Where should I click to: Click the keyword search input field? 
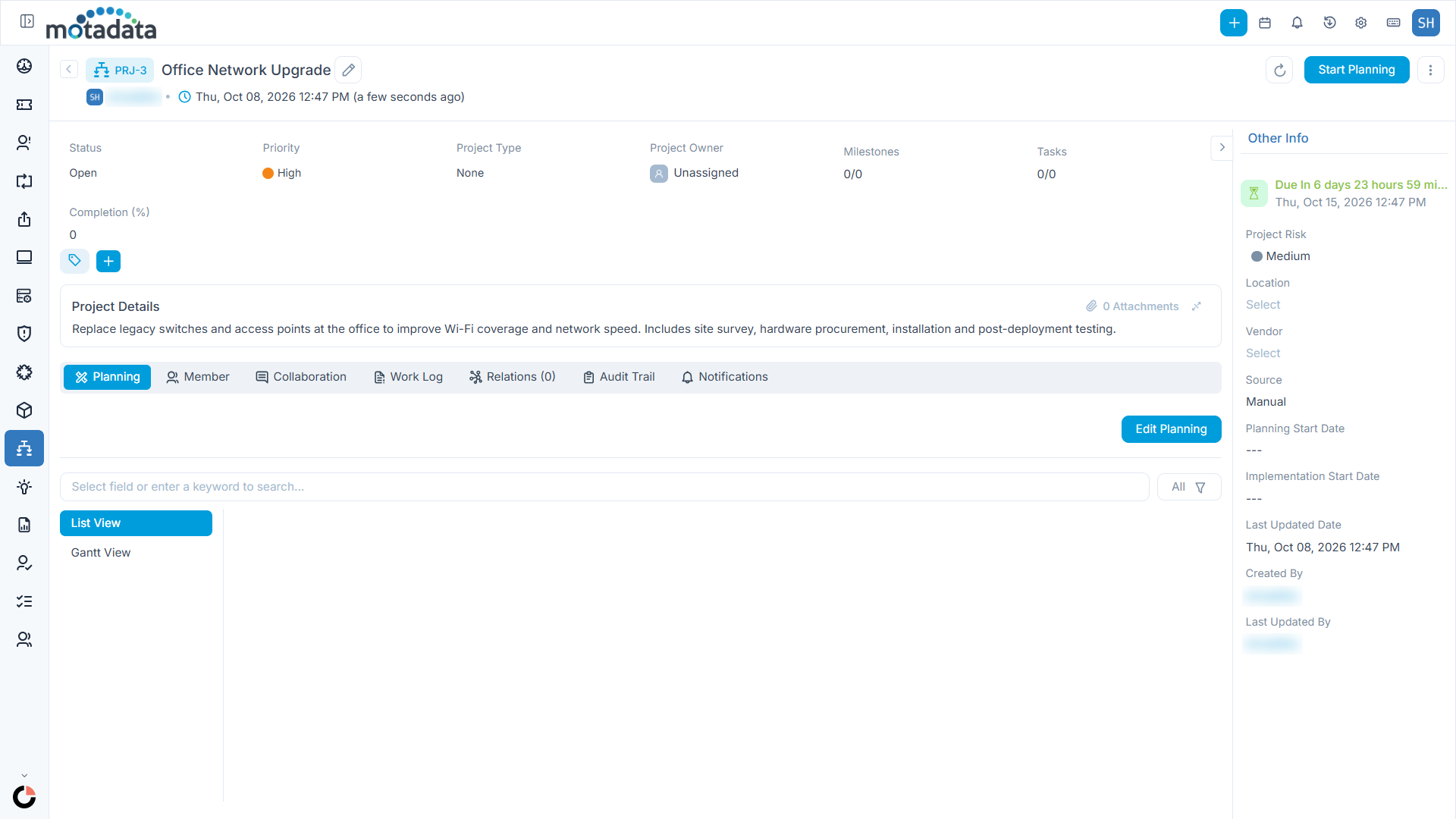click(x=604, y=487)
